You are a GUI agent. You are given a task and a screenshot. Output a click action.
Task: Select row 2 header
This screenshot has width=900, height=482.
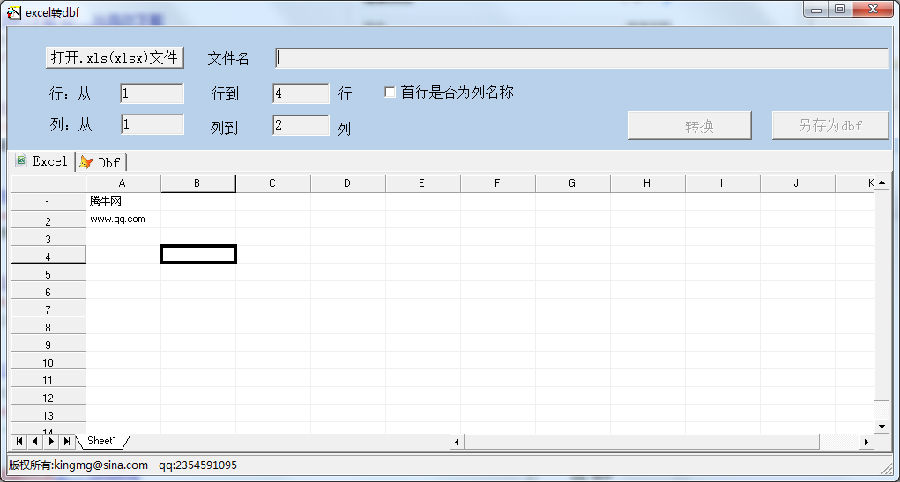tap(48, 221)
